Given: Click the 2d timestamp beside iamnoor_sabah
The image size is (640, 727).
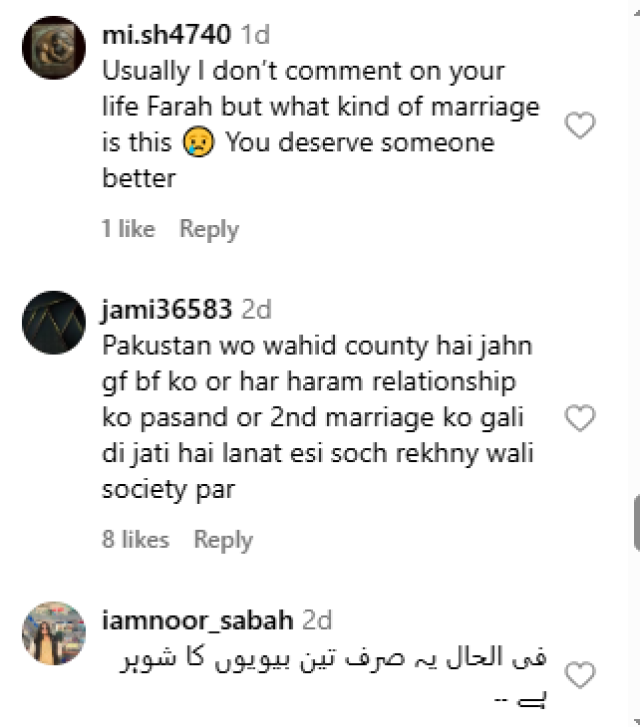Looking at the screenshot, I should tap(317, 620).
